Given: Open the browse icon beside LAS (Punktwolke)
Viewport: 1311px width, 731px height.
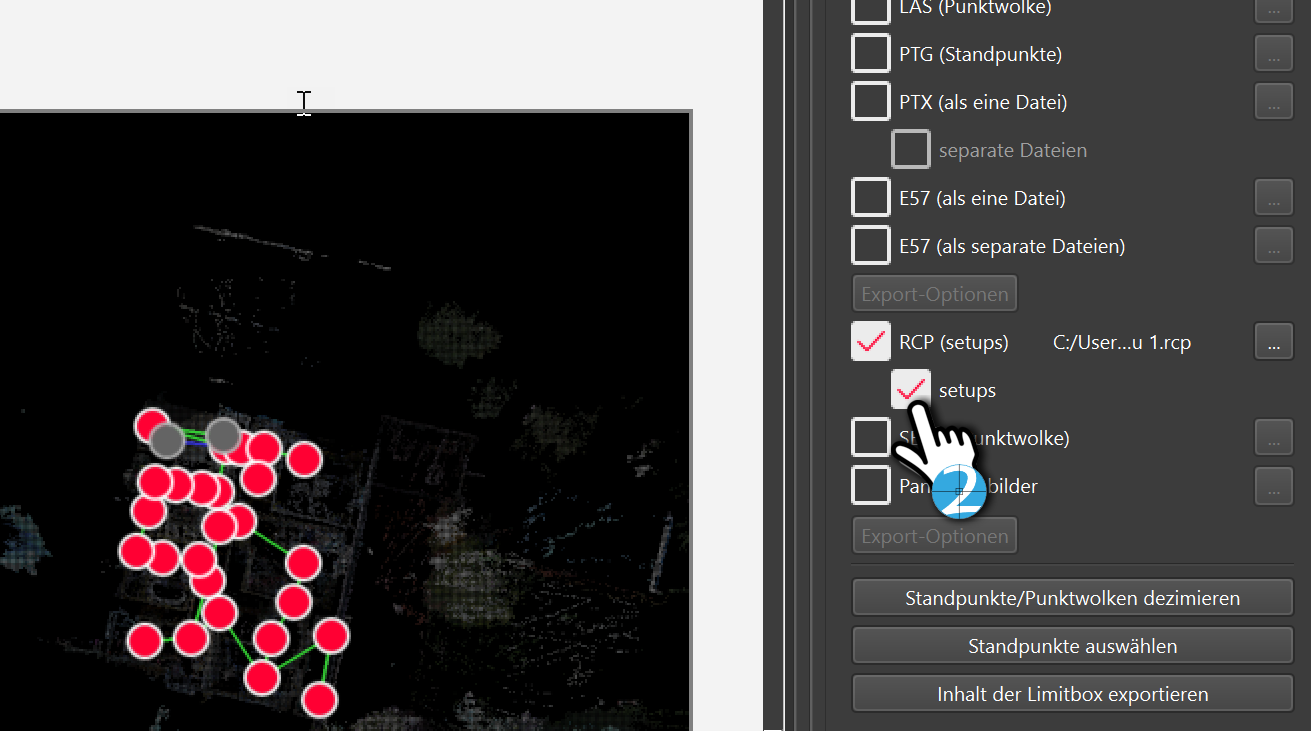Looking at the screenshot, I should pos(1273,10).
